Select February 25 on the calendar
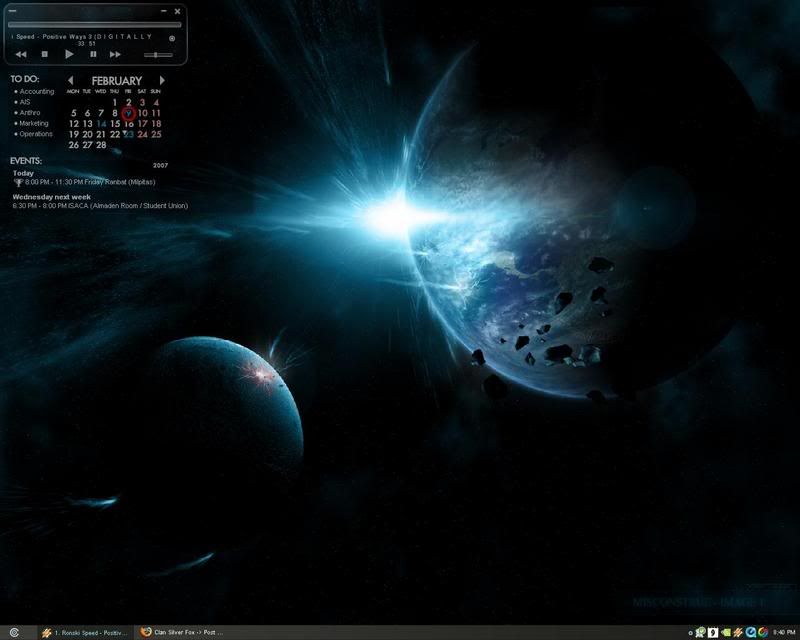Viewport: 800px width, 640px height. [156, 135]
